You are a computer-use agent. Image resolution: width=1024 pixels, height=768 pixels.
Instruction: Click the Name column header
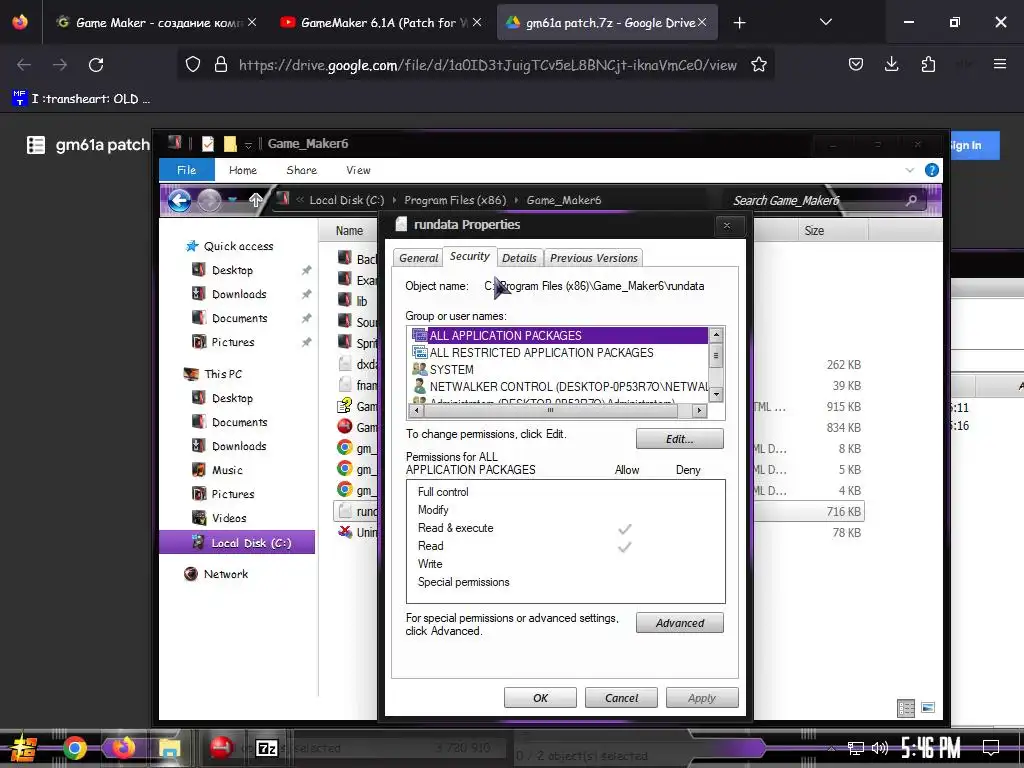coord(349,231)
